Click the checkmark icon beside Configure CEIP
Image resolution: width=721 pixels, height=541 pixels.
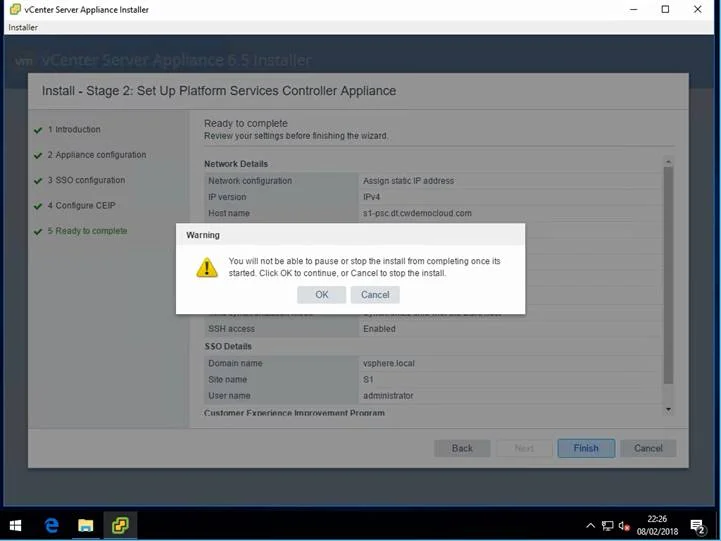[x=38, y=206]
